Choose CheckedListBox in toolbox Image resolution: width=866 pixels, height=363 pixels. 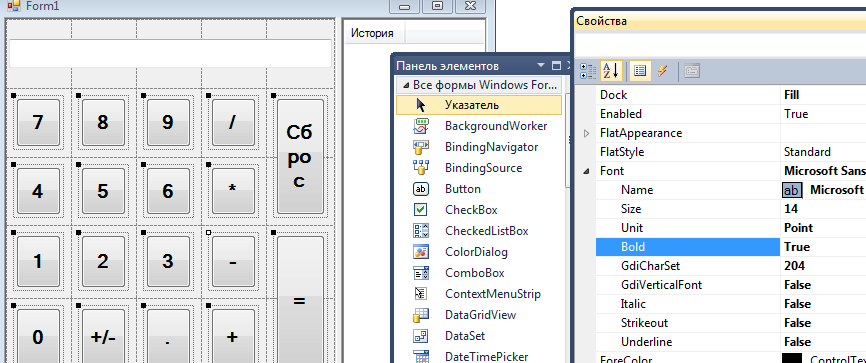tap(479, 231)
